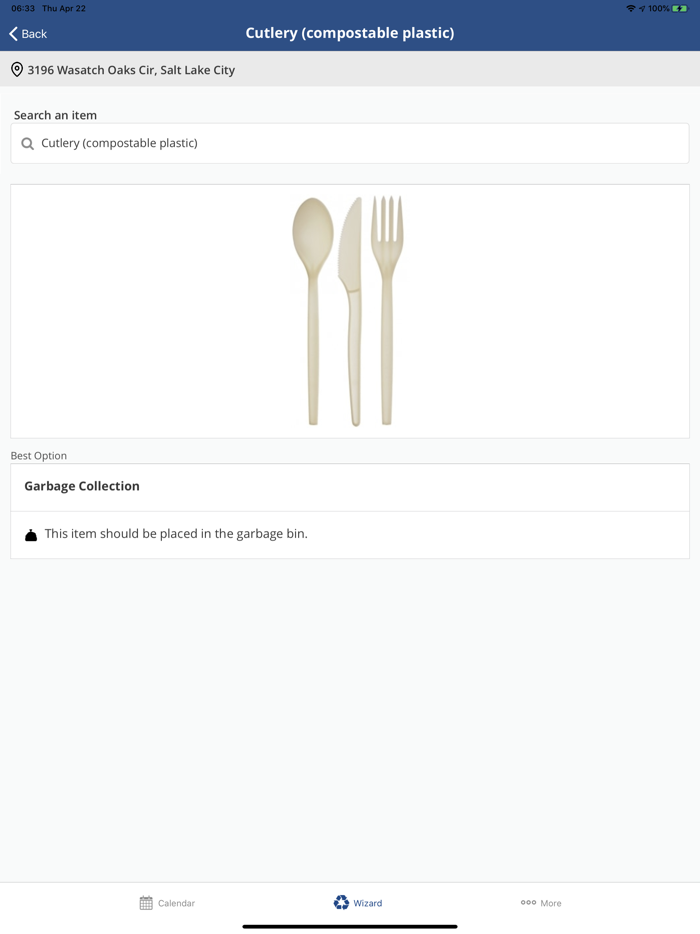Select the garbage bin instruction text
The image size is (700, 934).
[x=176, y=534]
